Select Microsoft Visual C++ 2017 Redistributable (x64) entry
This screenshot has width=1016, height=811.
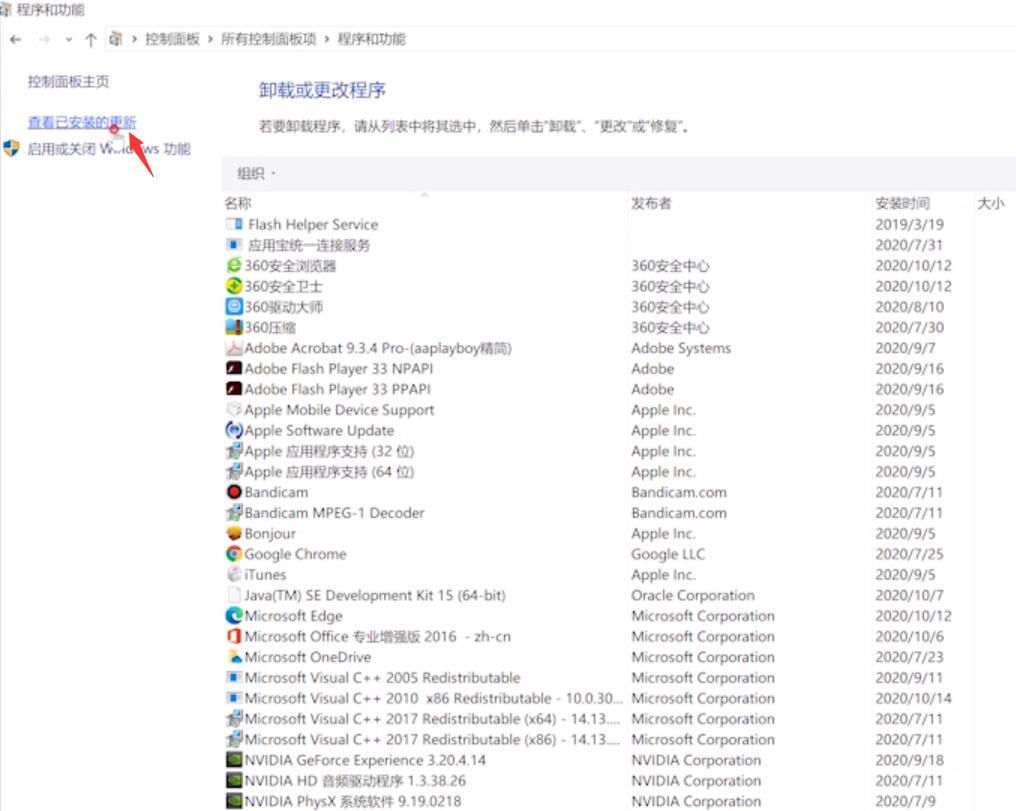[x=432, y=719]
